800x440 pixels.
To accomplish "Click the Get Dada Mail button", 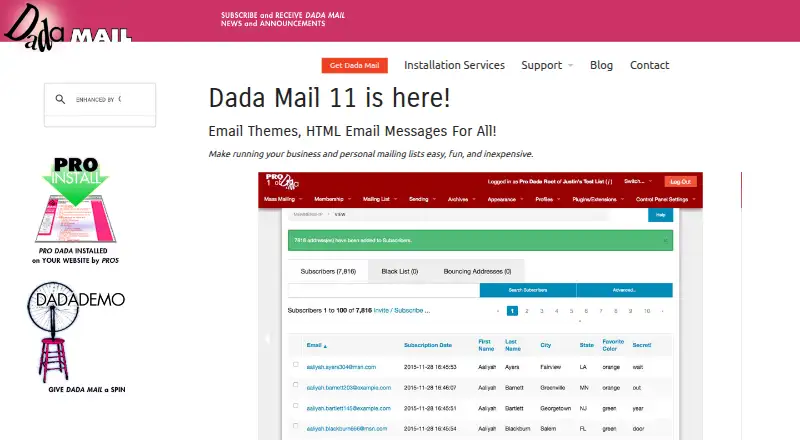I will (x=355, y=65).
